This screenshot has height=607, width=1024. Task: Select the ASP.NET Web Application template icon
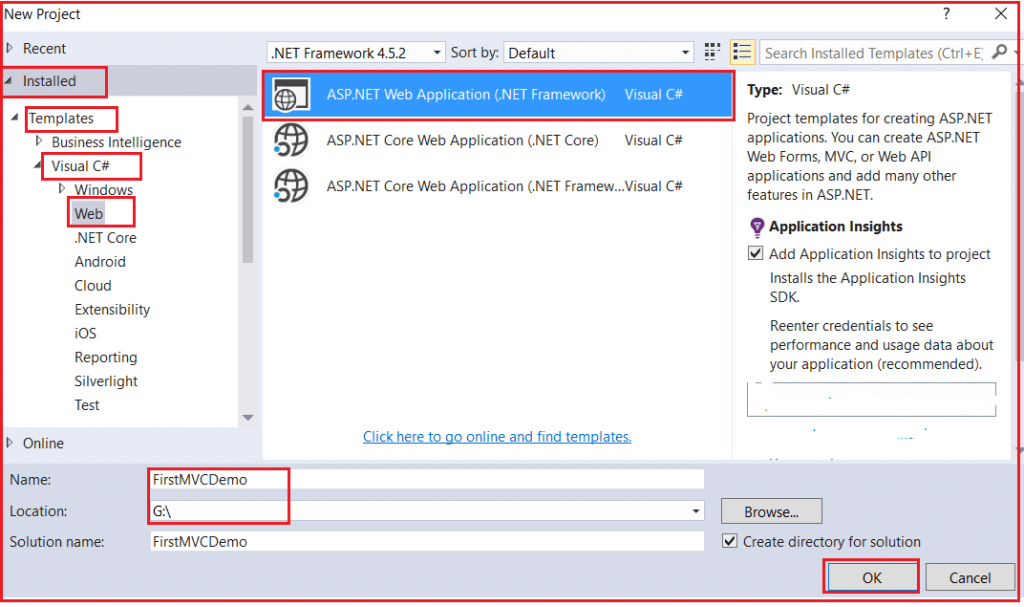291,93
